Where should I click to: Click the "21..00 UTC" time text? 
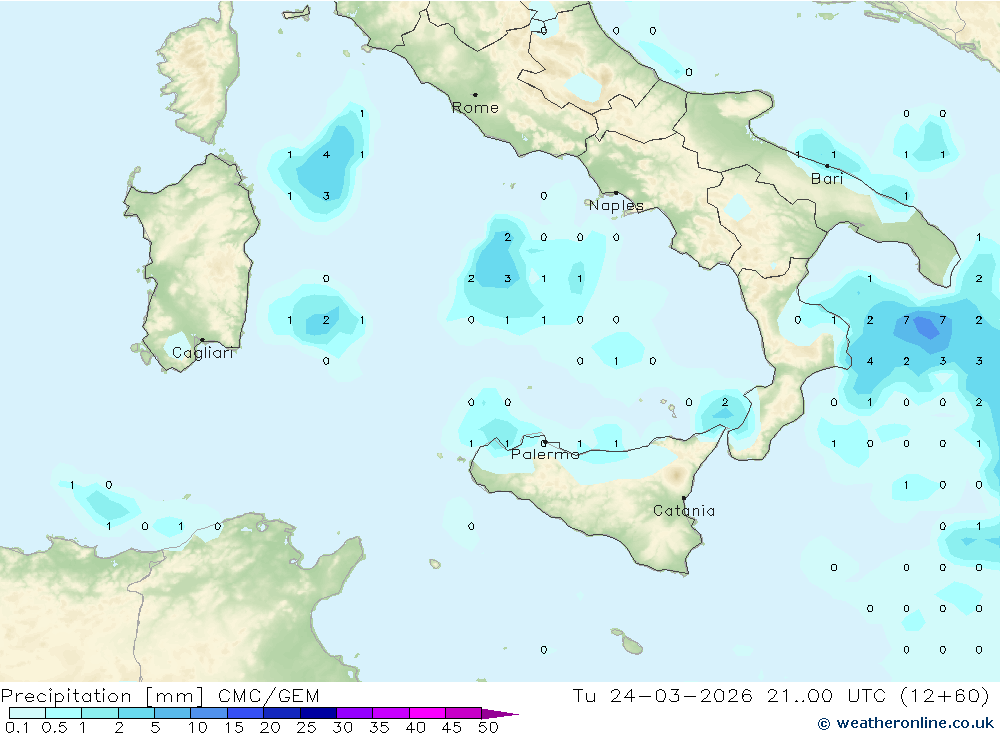pyautogui.click(x=827, y=695)
